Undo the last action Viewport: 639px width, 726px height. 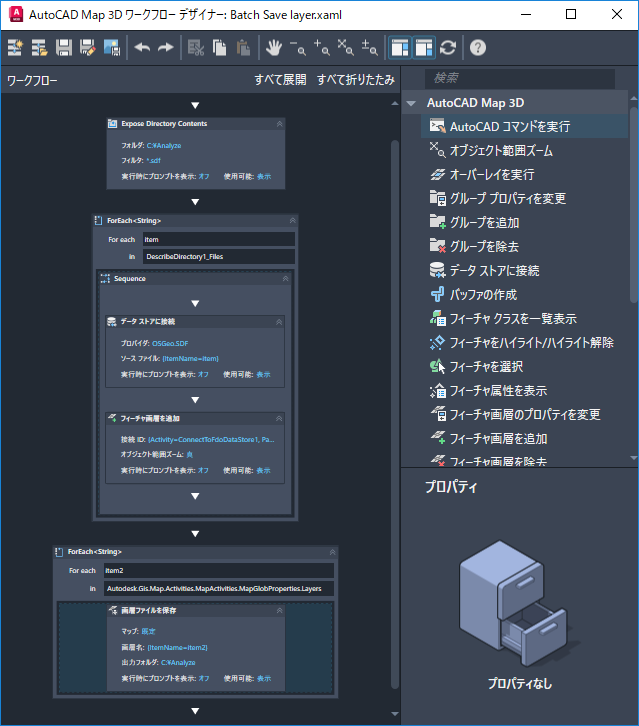[142, 48]
